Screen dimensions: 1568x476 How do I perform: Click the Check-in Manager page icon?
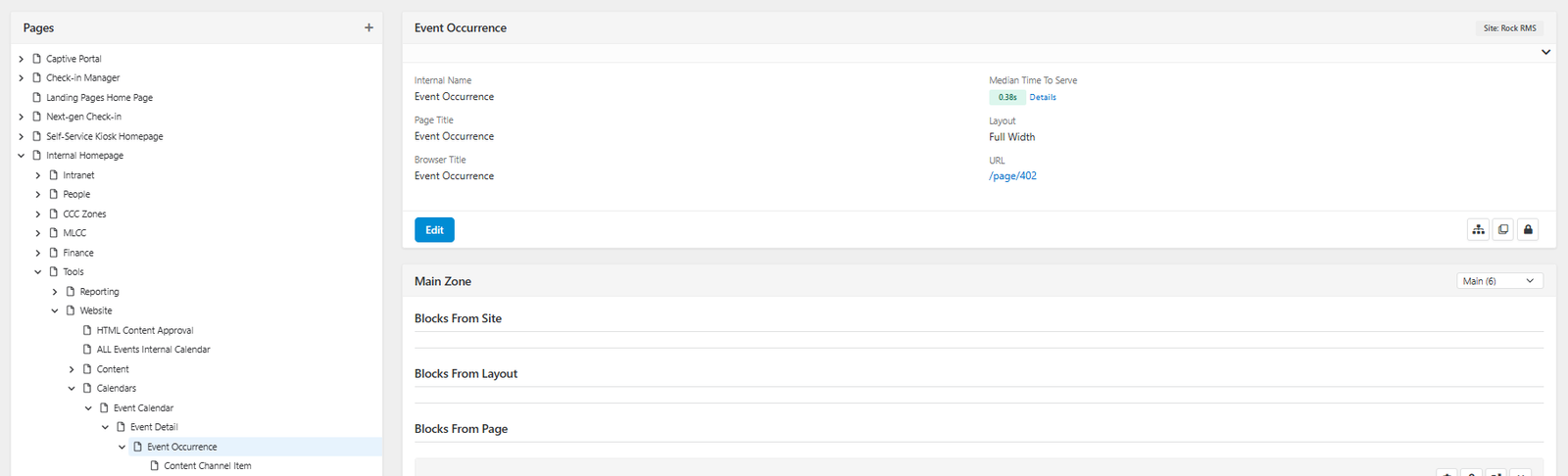tap(37, 77)
